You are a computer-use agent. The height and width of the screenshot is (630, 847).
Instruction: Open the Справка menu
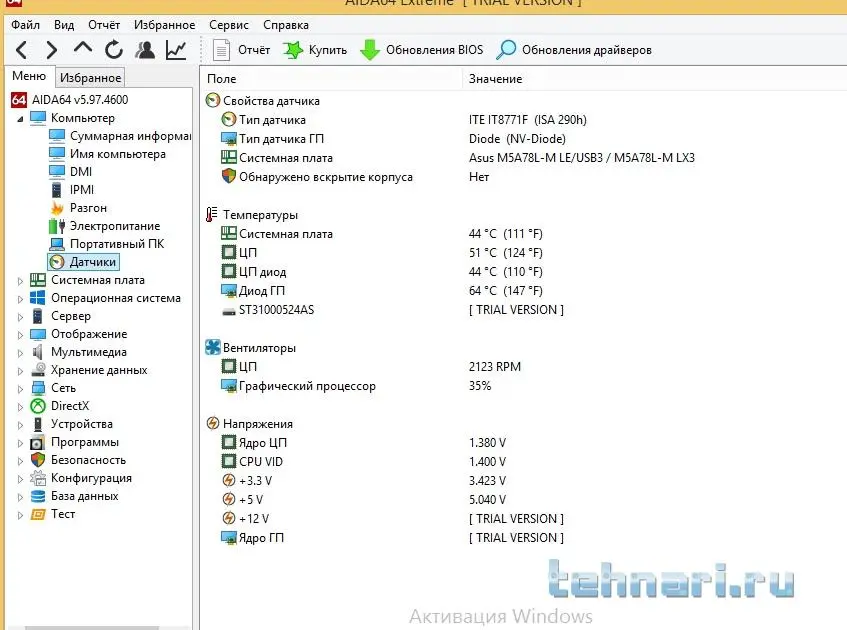[286, 25]
